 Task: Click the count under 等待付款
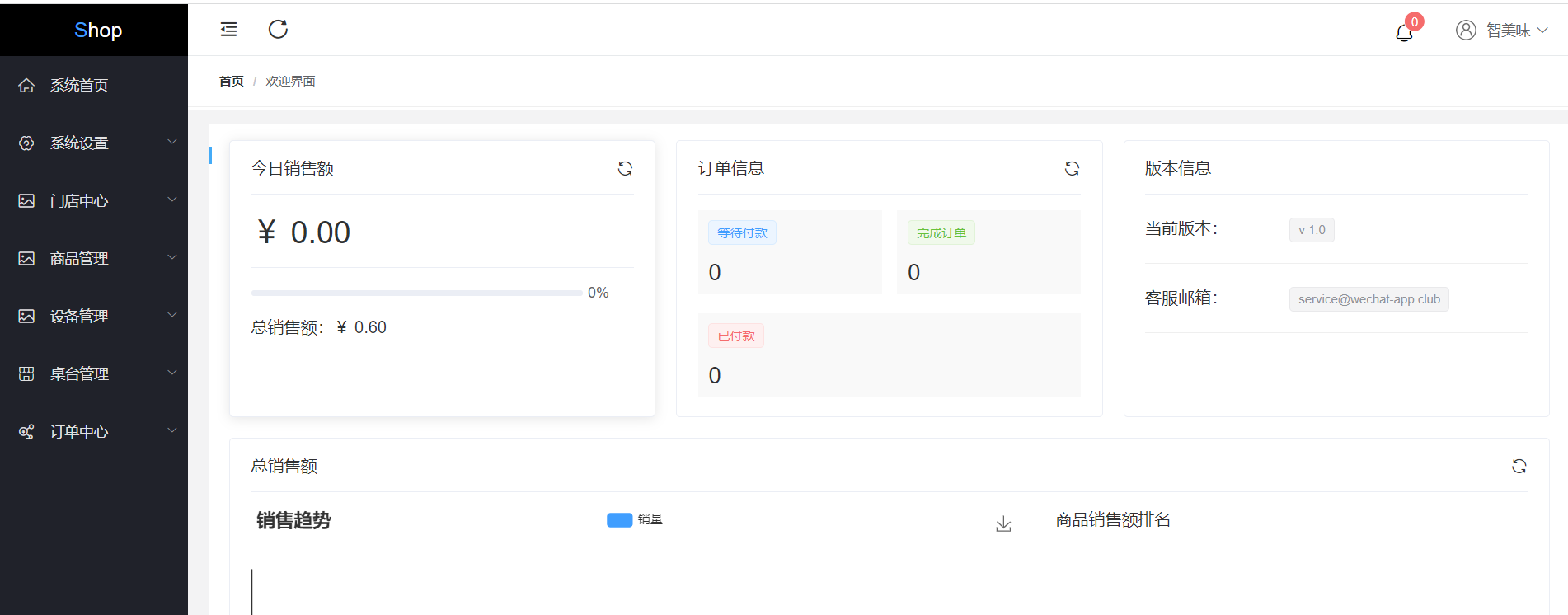tap(715, 273)
